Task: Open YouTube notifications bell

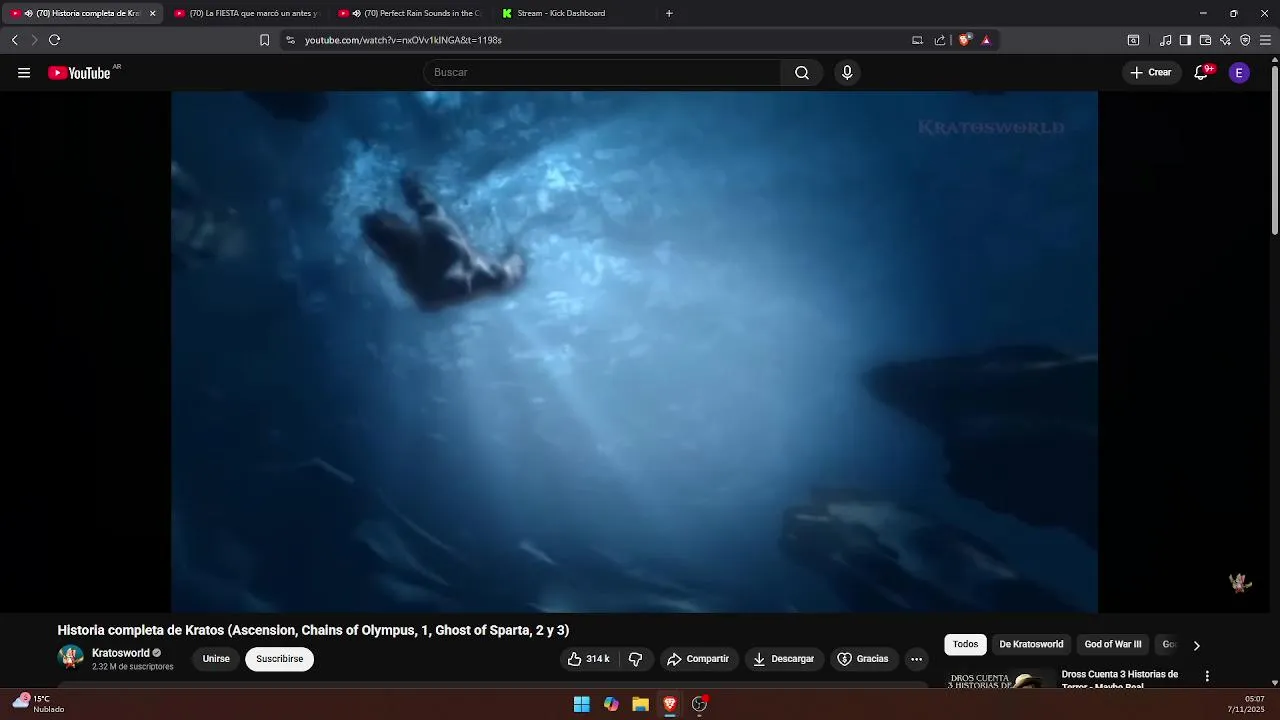Action: pyautogui.click(x=1201, y=73)
